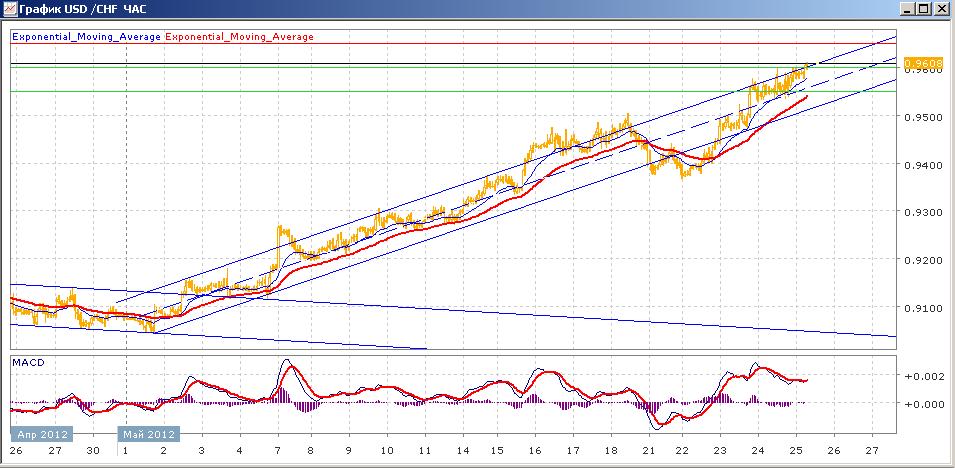Click the MACD indicator label

tap(24, 363)
